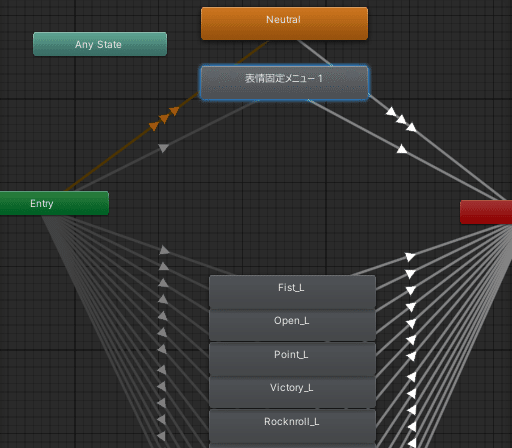Click the orange Entry-to-Neutral transition arrows
The width and height of the screenshot is (512, 448).
point(164,118)
